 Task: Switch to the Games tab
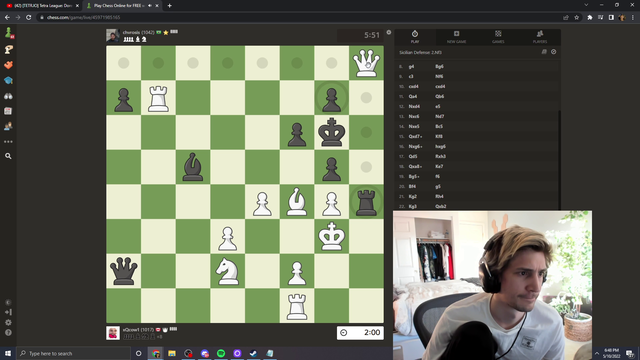pyautogui.click(x=498, y=37)
